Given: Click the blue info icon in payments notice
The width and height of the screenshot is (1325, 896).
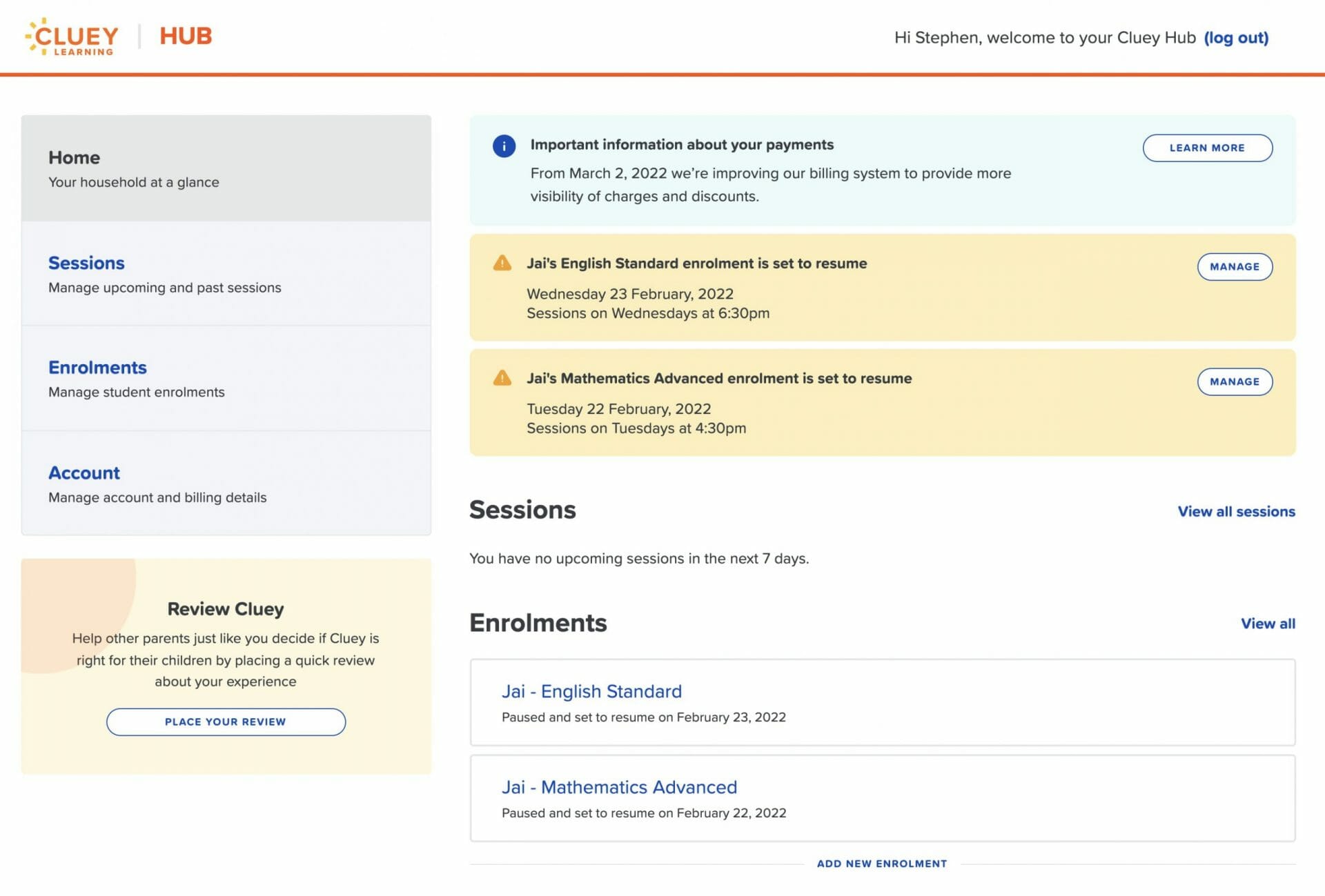Looking at the screenshot, I should click(x=504, y=146).
